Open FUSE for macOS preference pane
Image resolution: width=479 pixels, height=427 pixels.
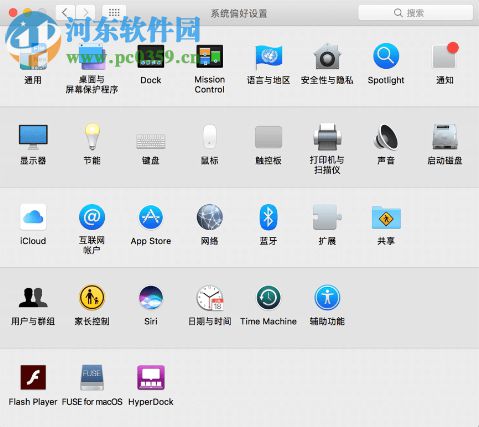coord(92,377)
